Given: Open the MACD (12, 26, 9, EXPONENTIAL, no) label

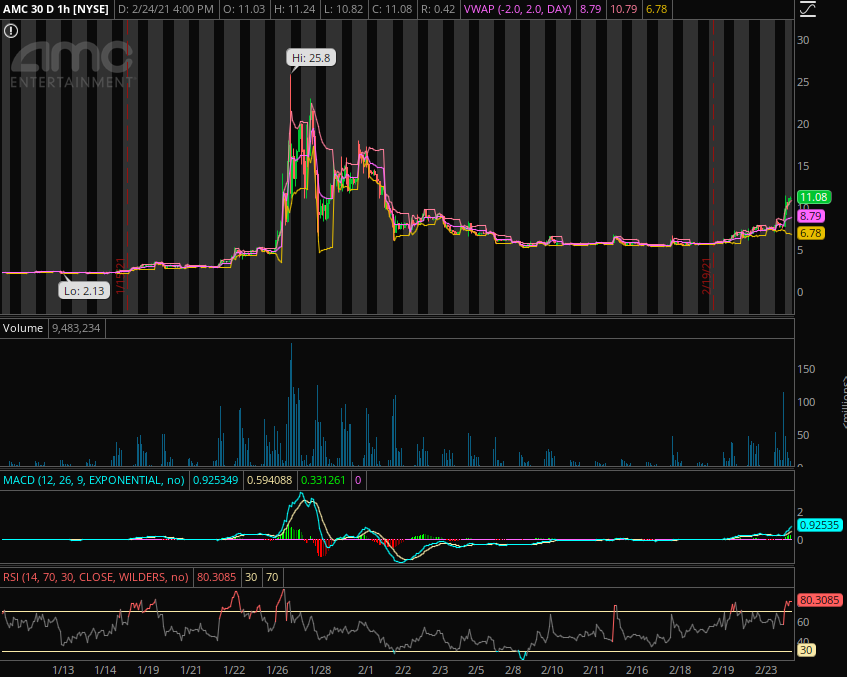Looking at the screenshot, I should coord(93,480).
